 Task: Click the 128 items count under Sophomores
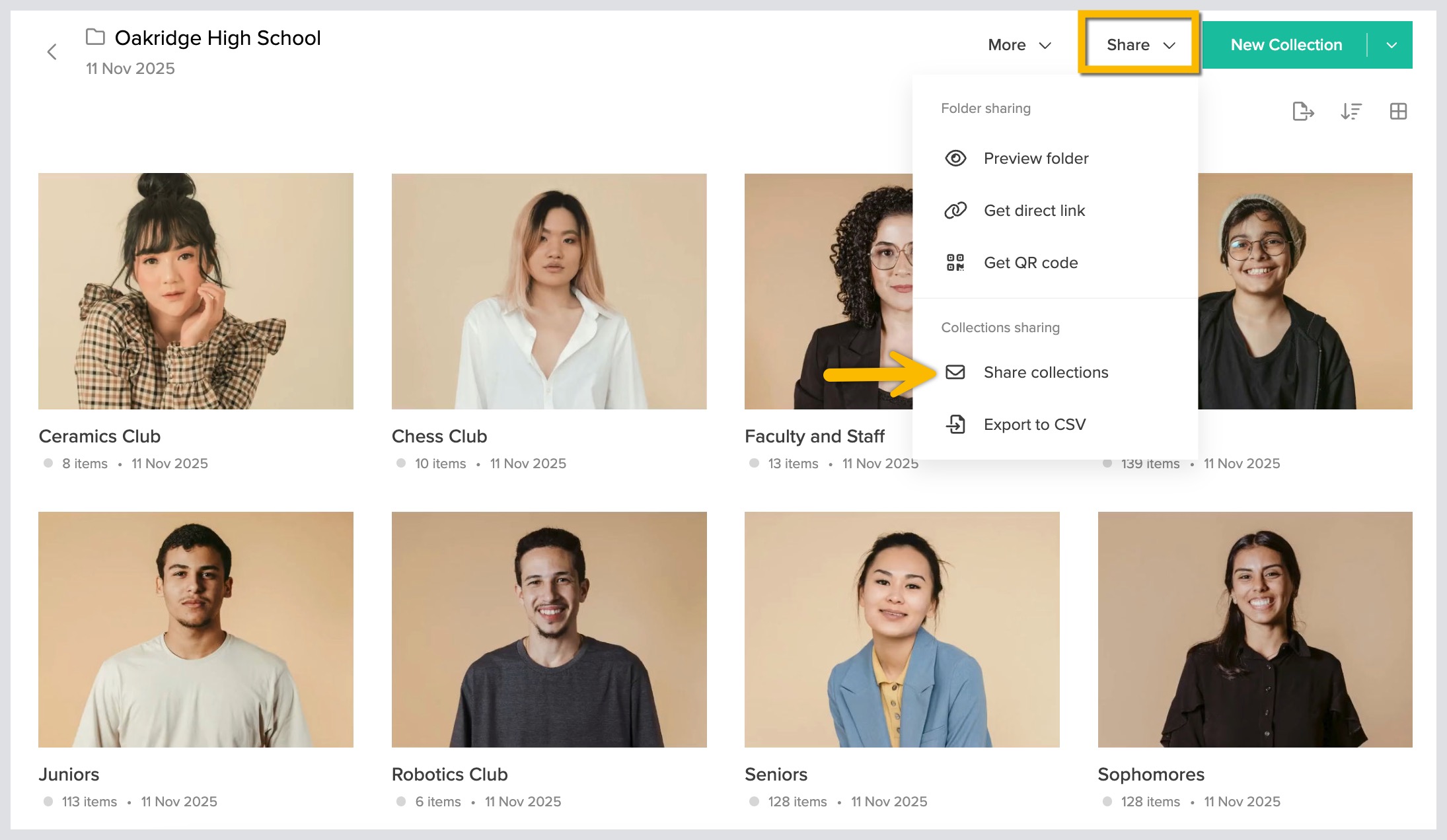(1150, 802)
